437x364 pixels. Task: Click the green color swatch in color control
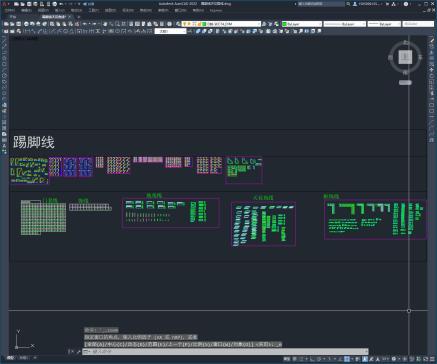coord(285,24)
